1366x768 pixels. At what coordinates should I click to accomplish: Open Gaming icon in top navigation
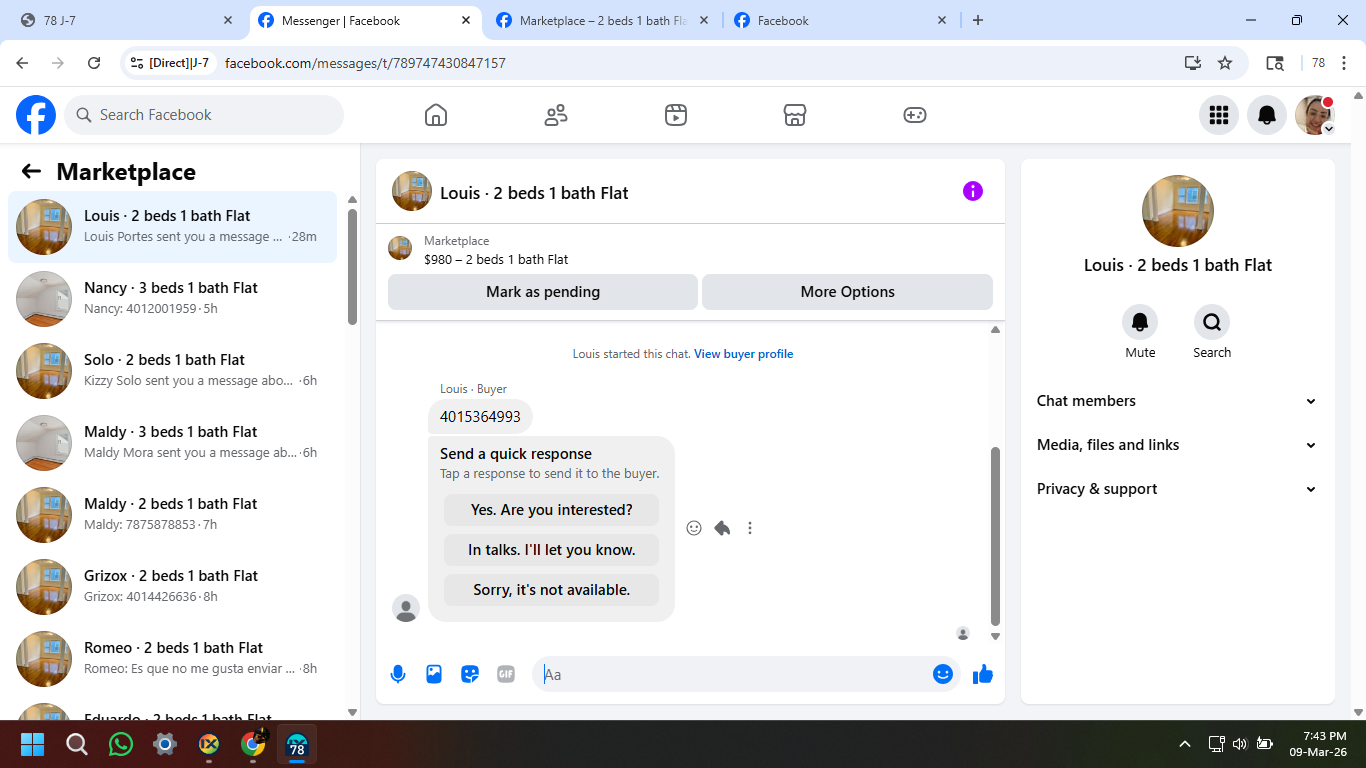915,115
